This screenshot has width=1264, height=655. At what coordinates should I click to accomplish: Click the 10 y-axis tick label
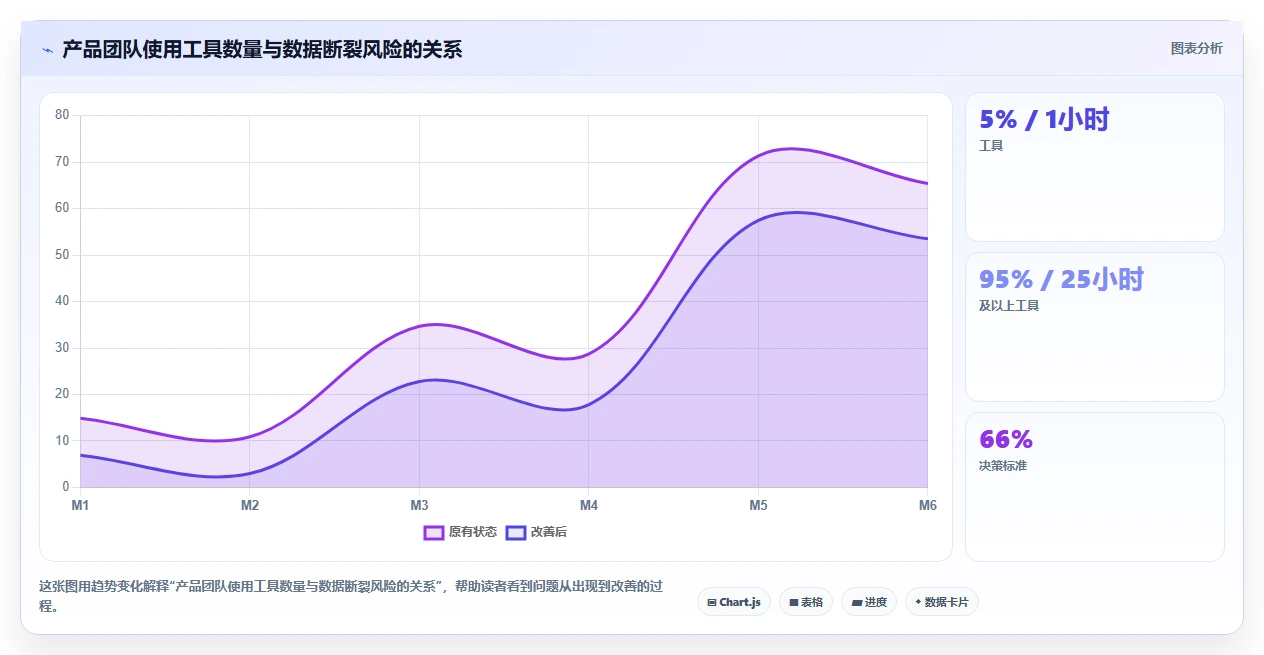coord(62,441)
